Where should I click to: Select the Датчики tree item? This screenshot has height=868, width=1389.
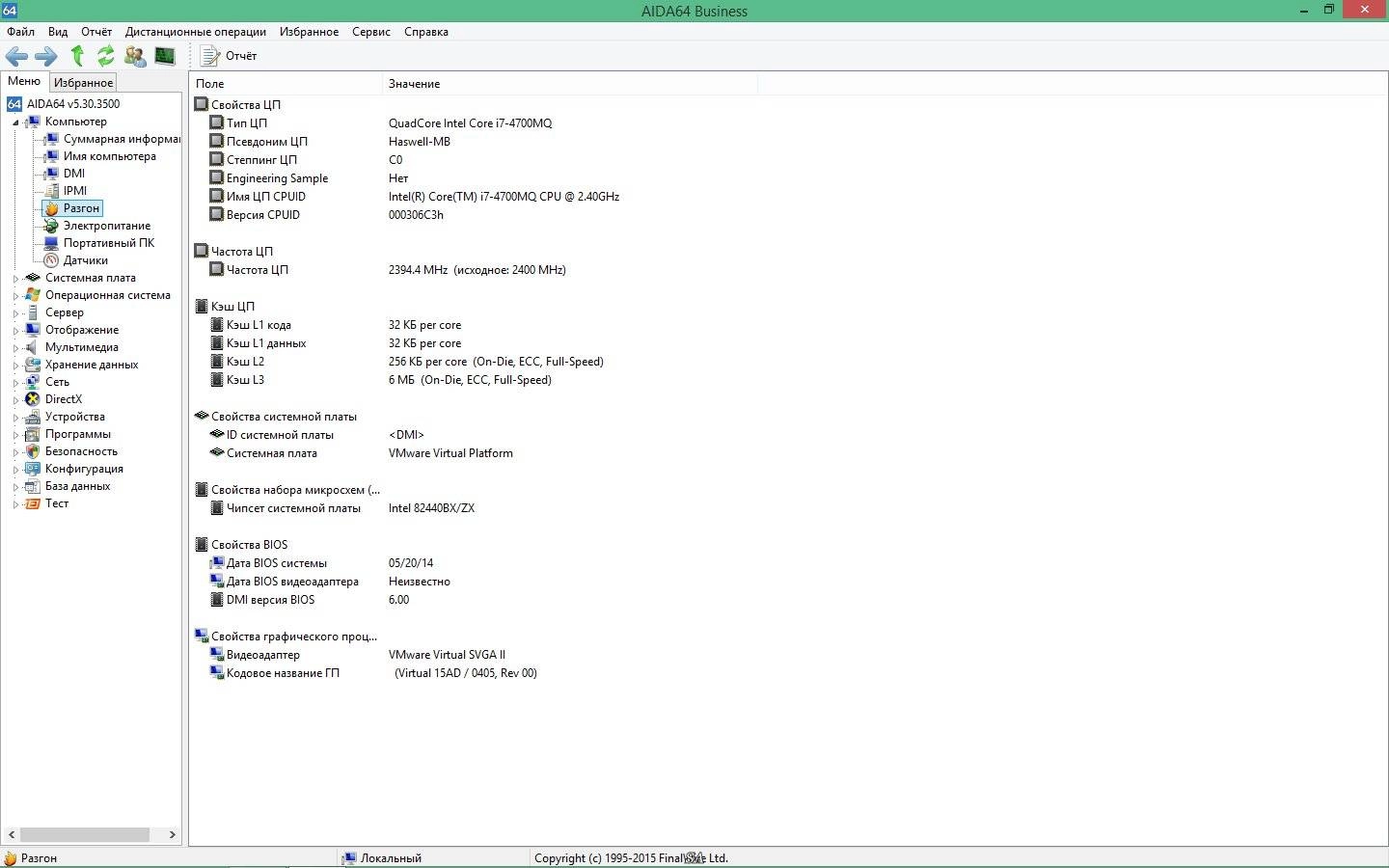click(85, 260)
